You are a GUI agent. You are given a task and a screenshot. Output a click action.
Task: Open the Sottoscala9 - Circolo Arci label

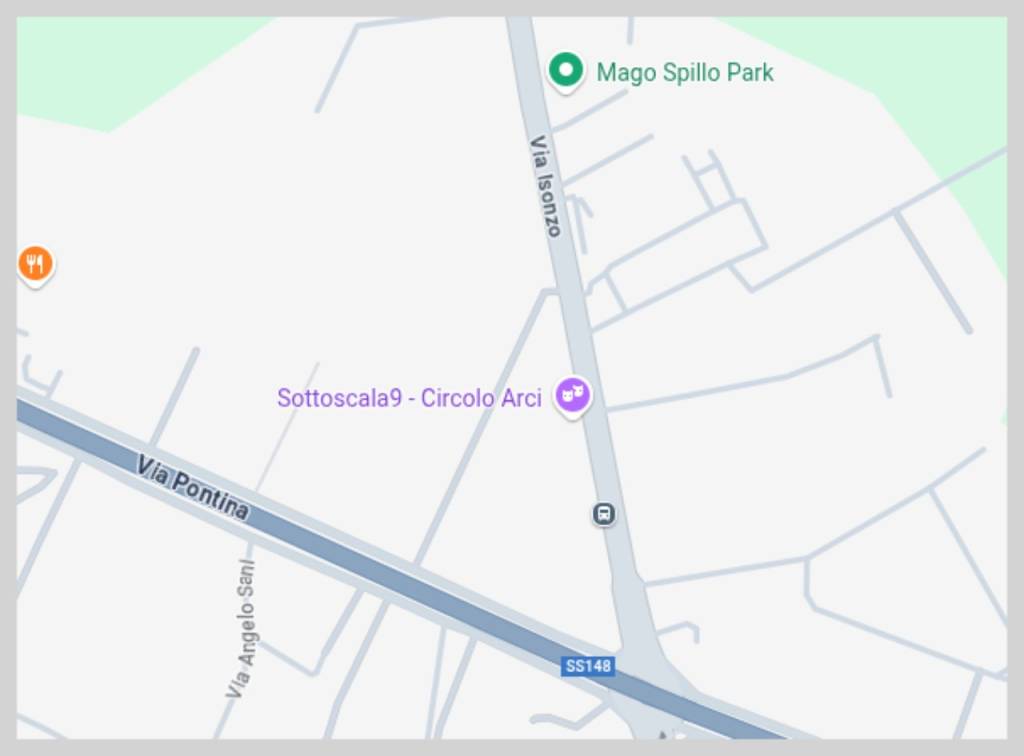409,398
